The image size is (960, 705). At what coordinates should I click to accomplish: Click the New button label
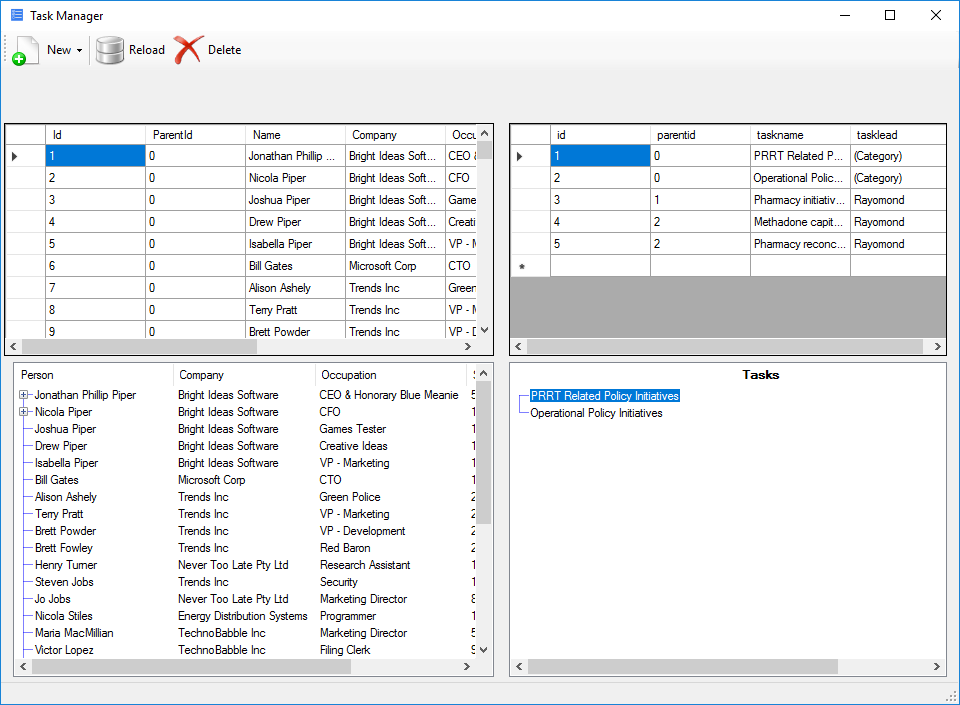[59, 50]
